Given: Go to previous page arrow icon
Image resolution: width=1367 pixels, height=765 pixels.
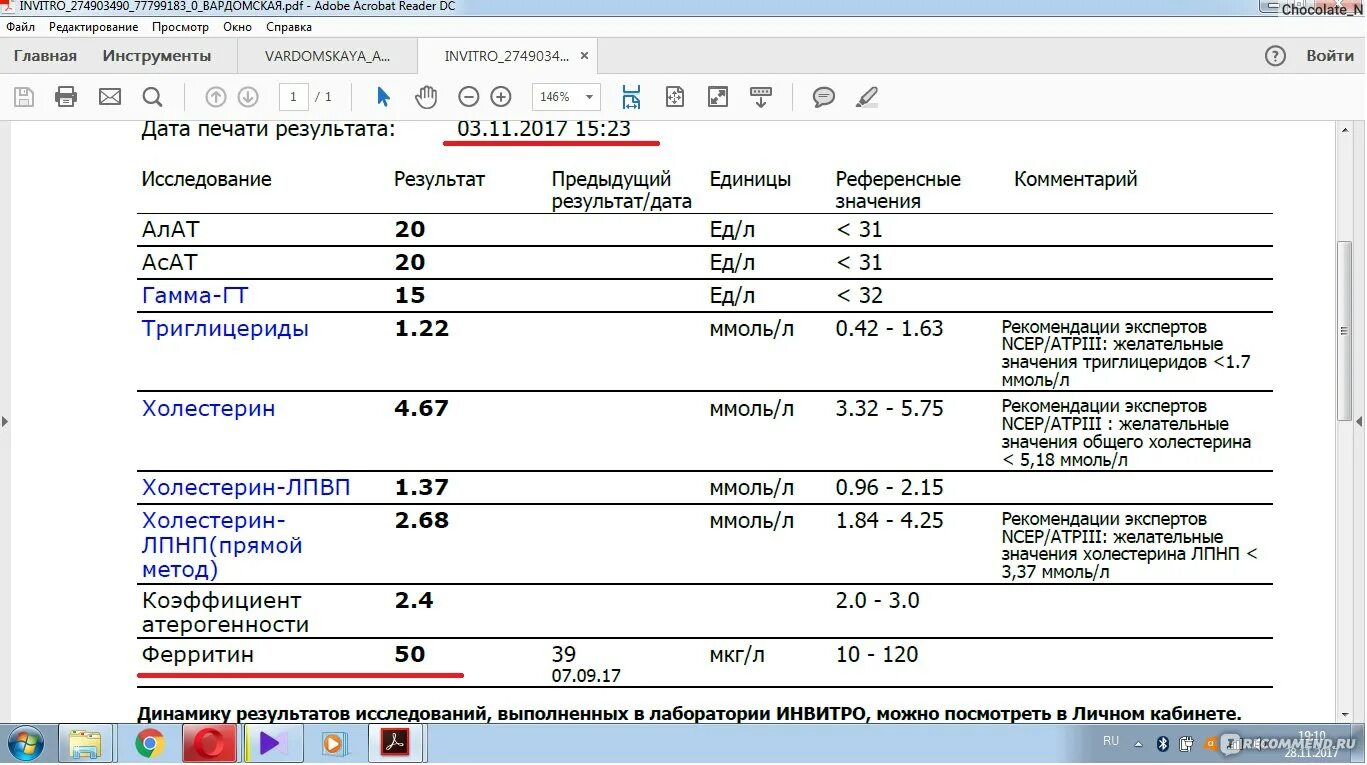Looking at the screenshot, I should (x=216, y=97).
